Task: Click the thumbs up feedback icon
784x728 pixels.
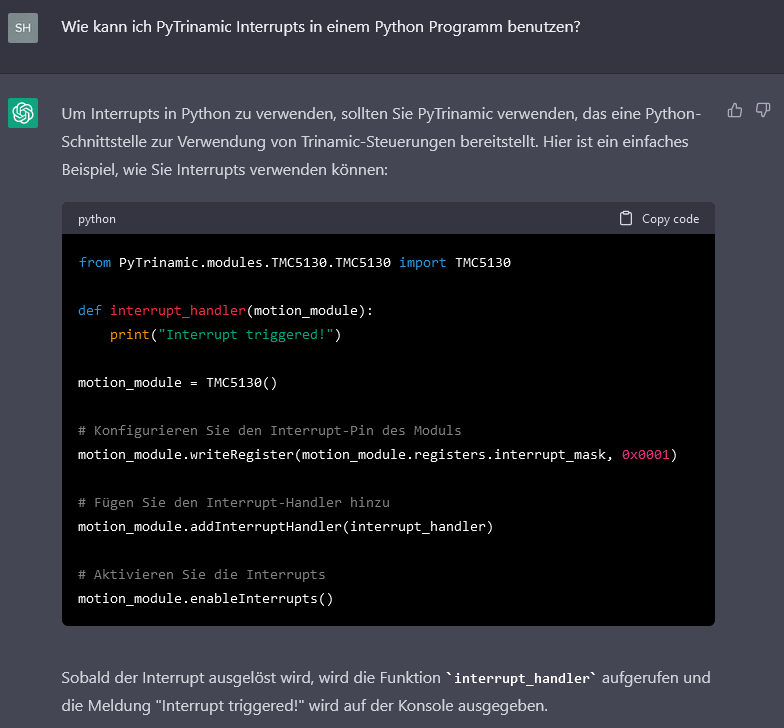Action: 735,110
